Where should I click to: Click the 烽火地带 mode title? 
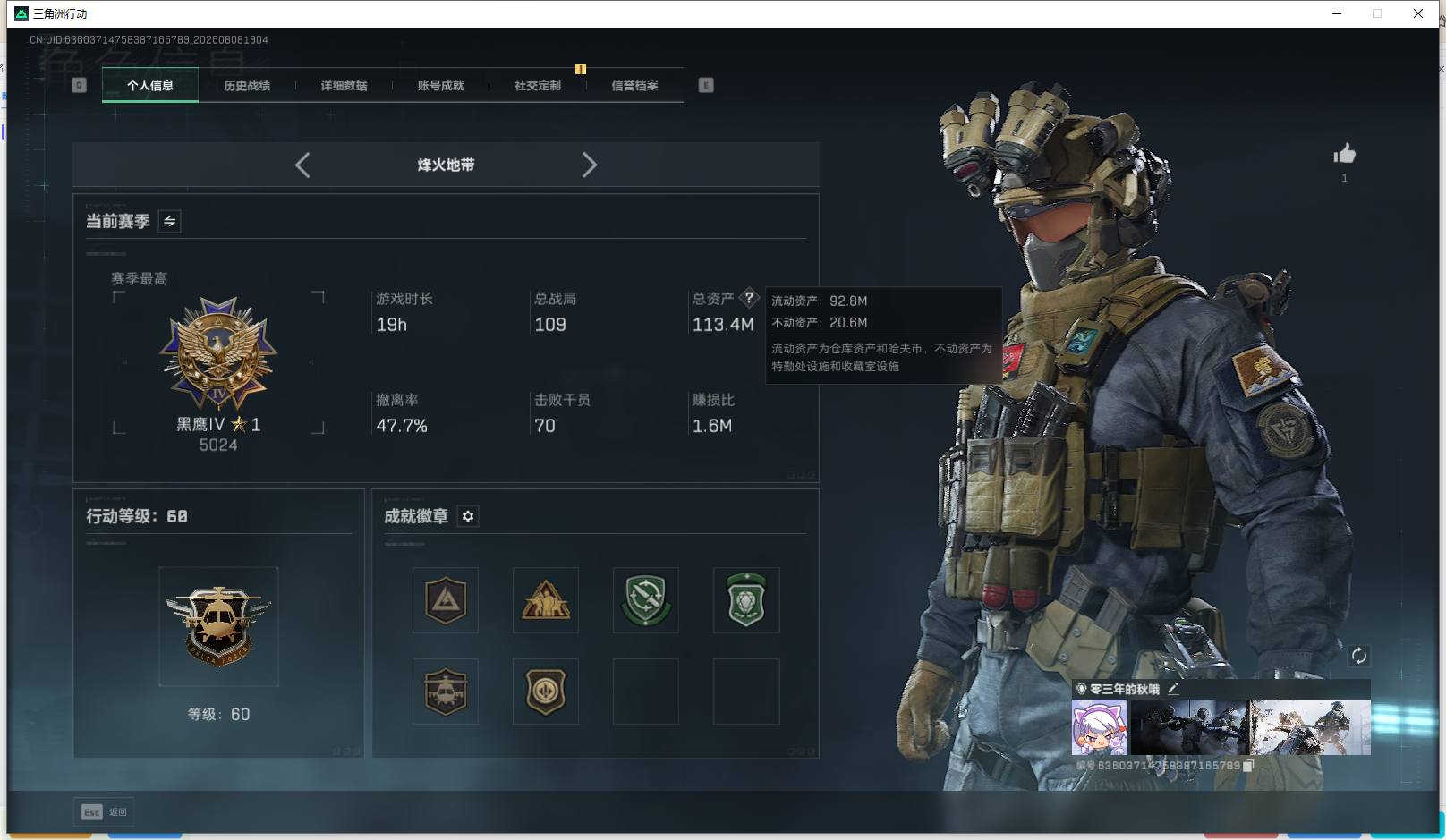(446, 165)
